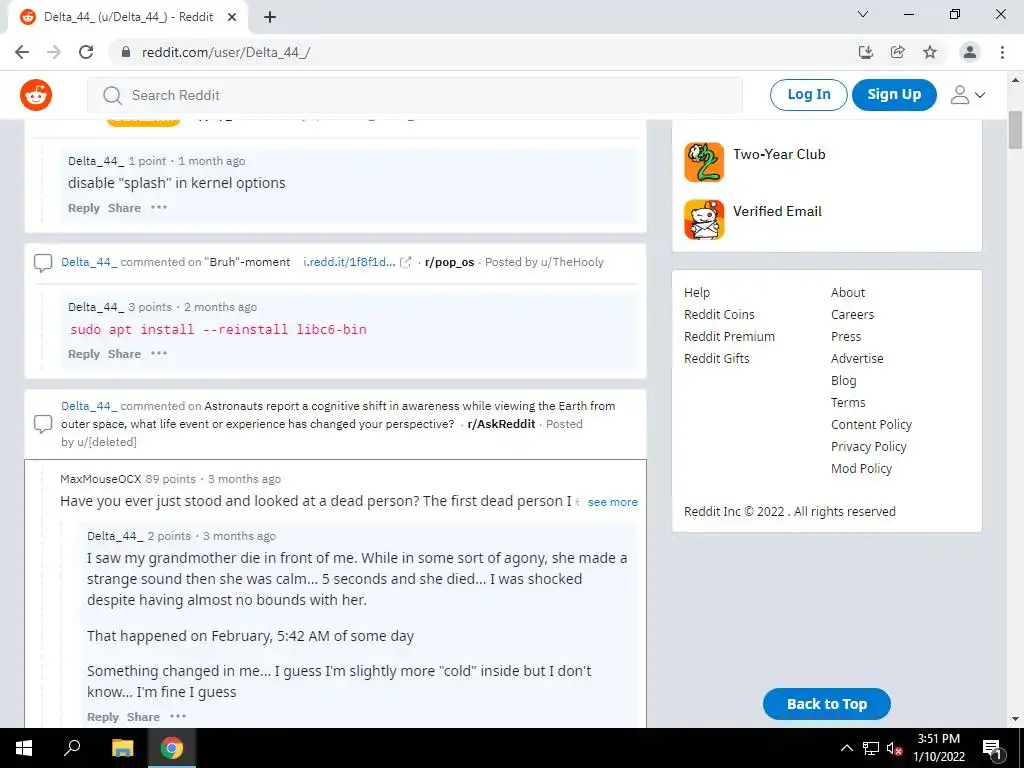Show hidden system tray icons

846,748
